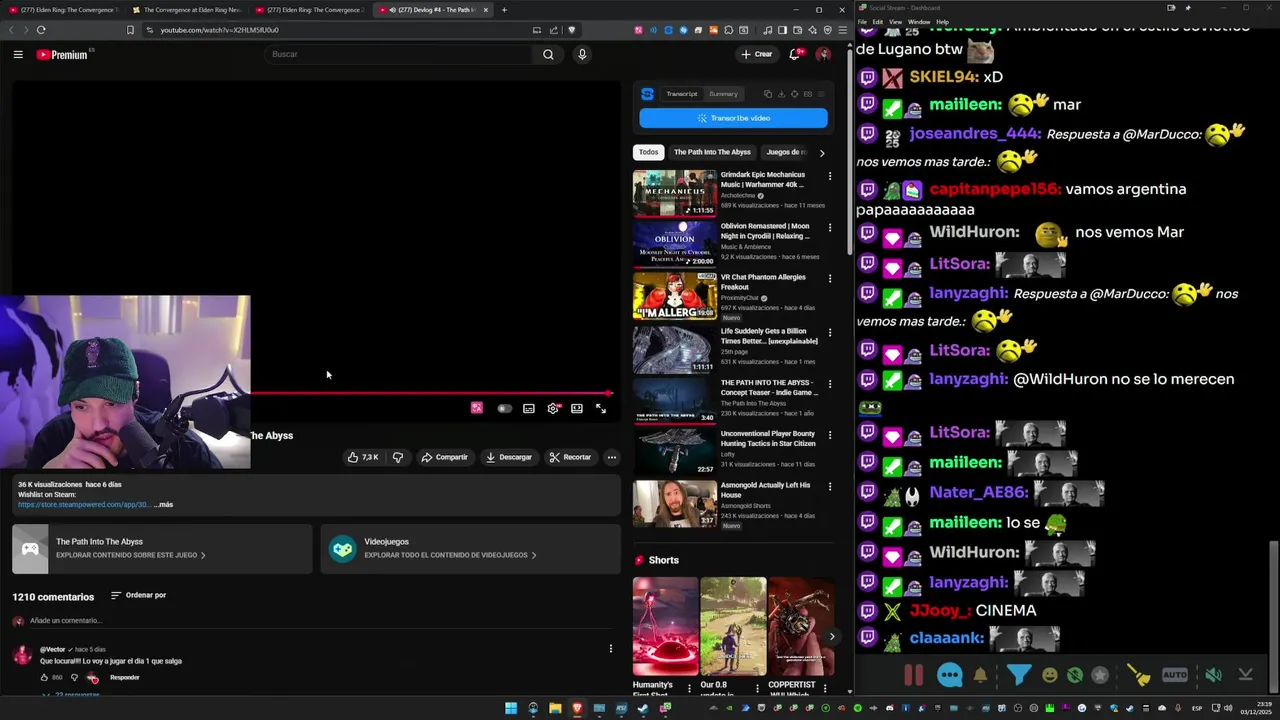
Task: Click the Transcribe video button
Action: (x=733, y=118)
